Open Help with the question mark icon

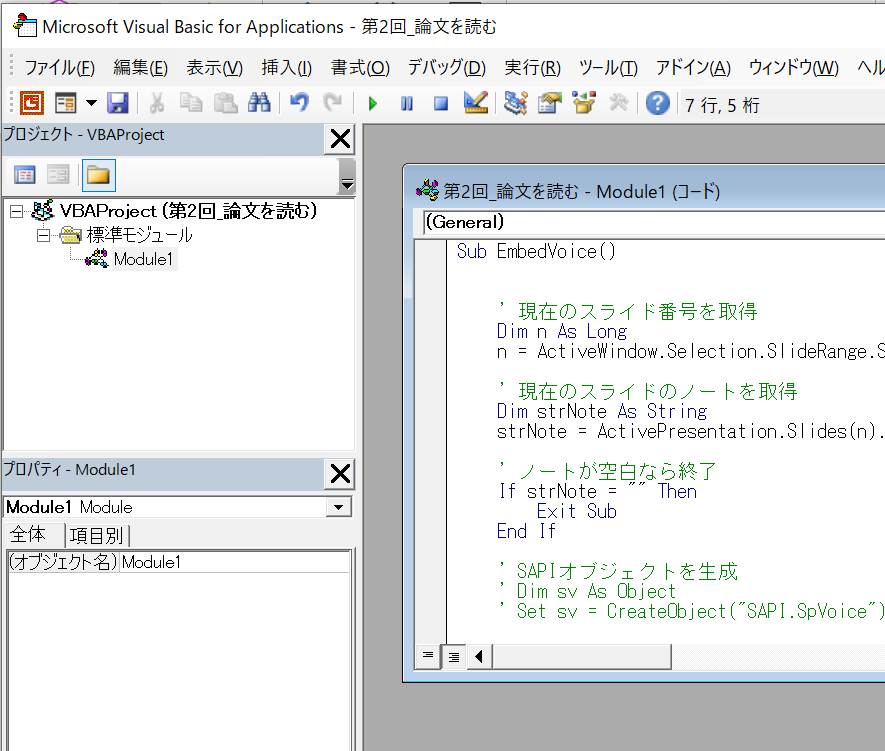[x=657, y=103]
